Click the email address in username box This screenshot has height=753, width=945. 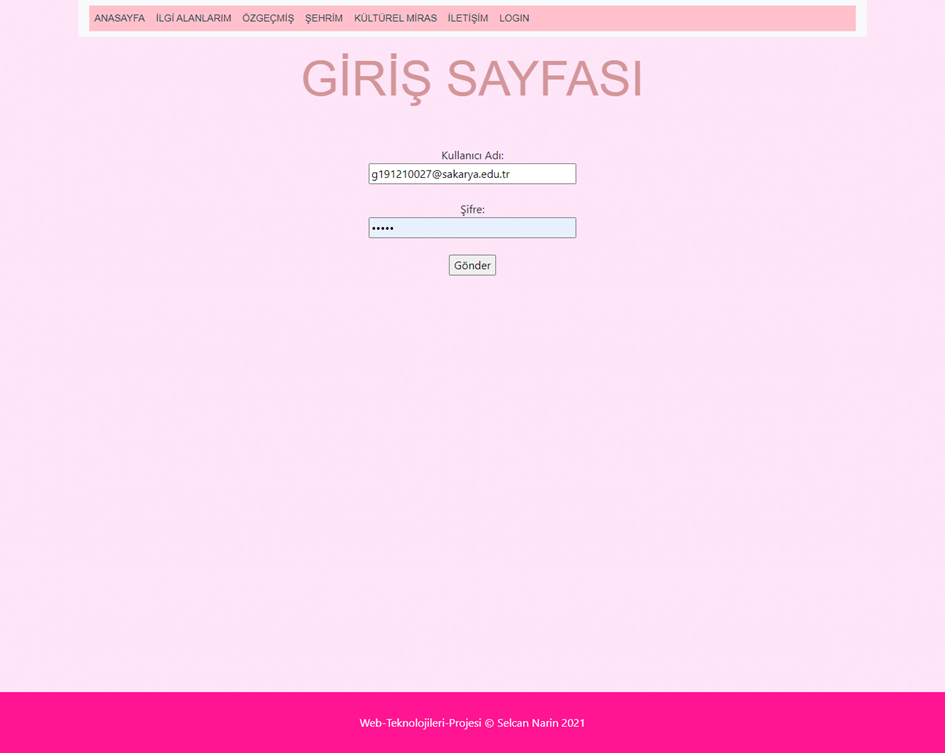[440, 173]
